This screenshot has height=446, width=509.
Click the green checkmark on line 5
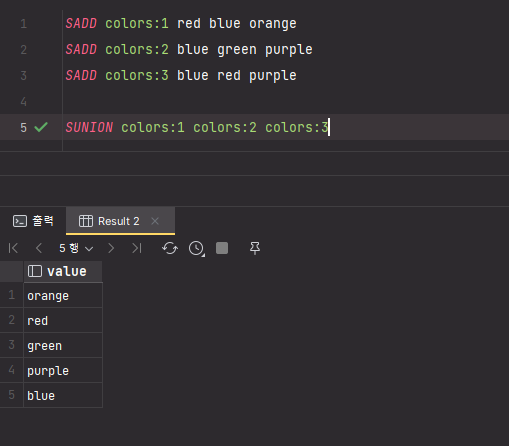pos(41,127)
